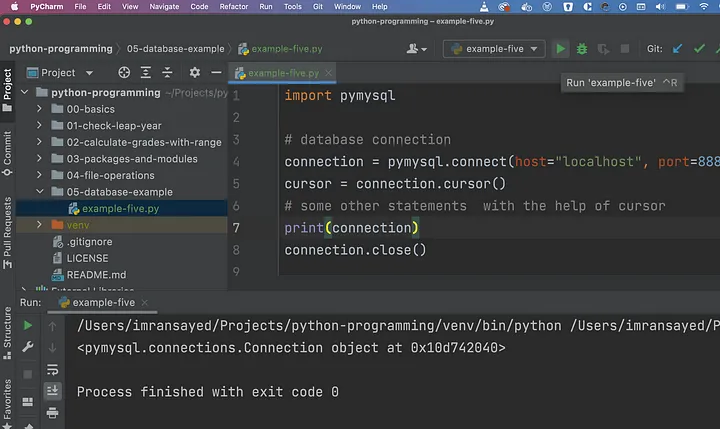This screenshot has width=720, height=429.
Task: Toggle soft-wrap in Run console
Action: click(52, 369)
